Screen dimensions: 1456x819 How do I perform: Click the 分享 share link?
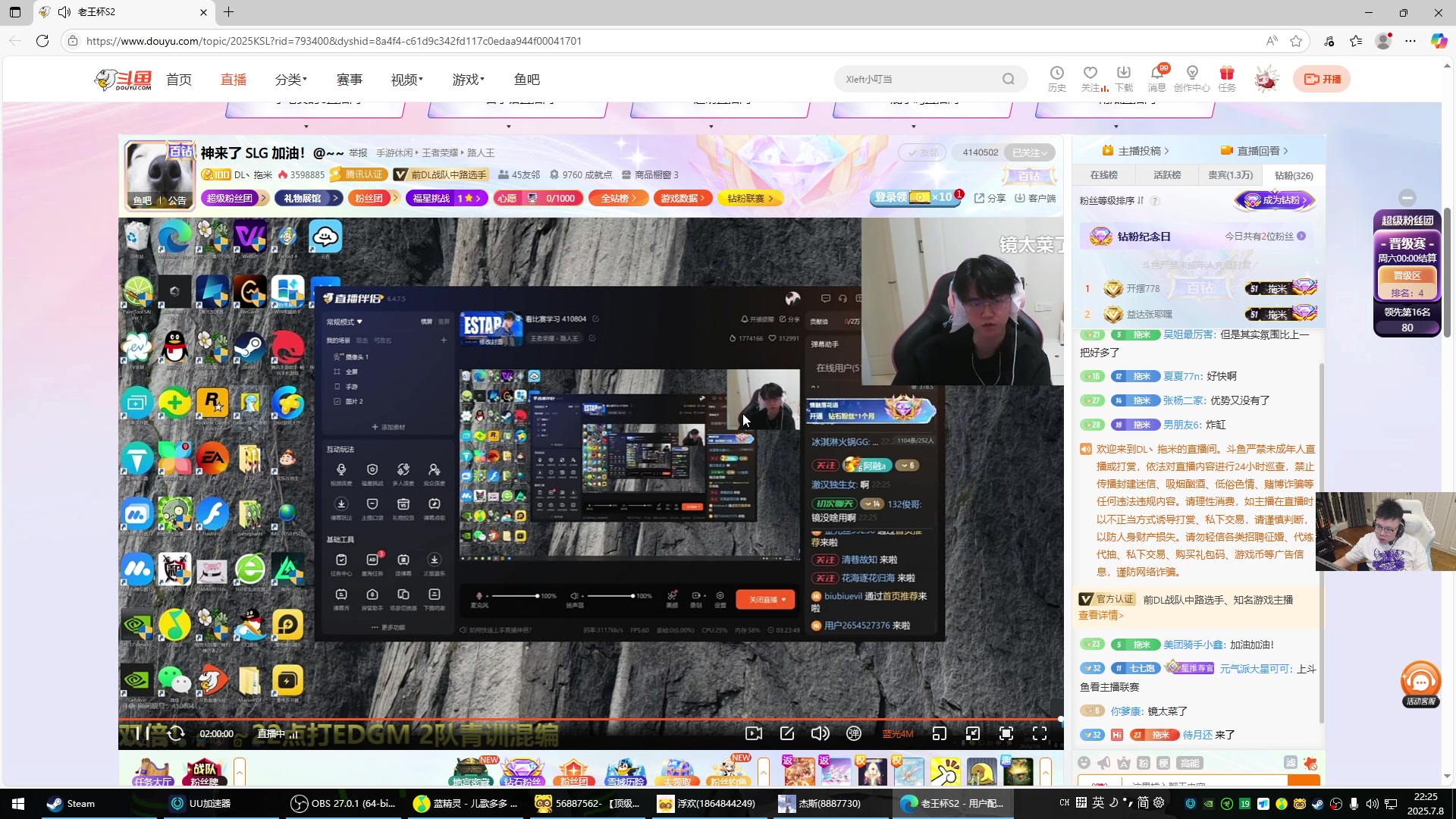(990, 198)
